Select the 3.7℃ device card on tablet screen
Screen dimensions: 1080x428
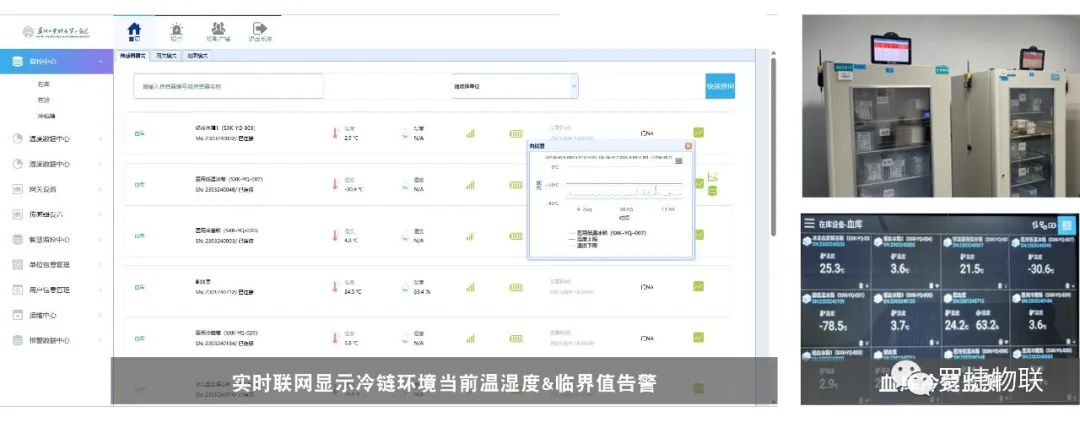point(905,318)
